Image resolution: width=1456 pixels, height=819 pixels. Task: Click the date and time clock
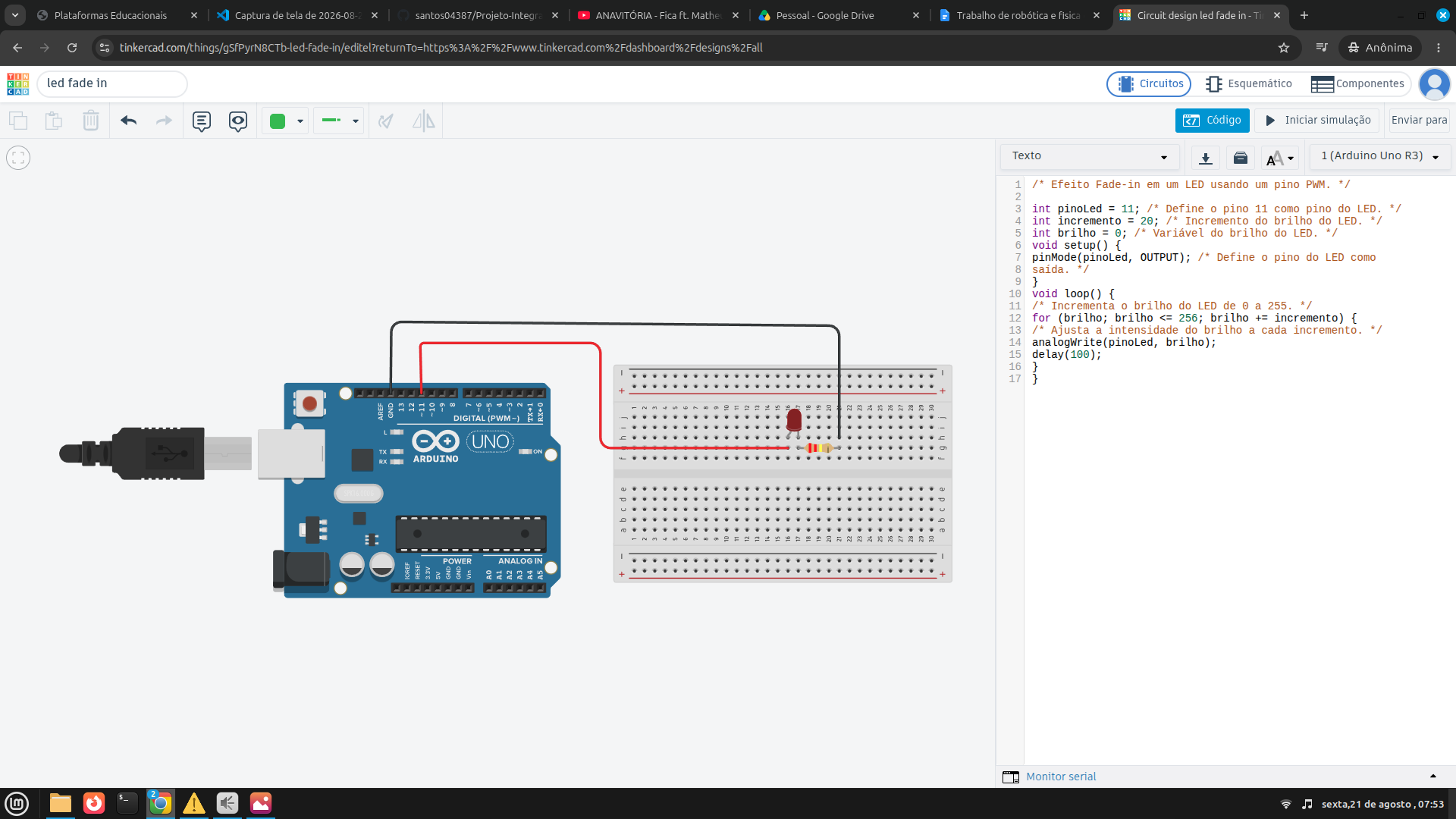[x=1382, y=804]
